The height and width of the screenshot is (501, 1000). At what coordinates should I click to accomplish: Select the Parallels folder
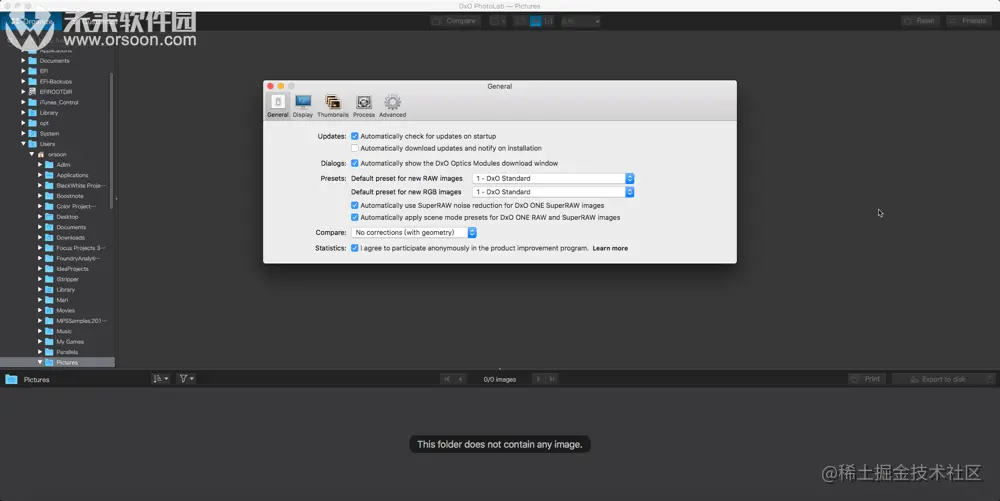tap(67, 352)
